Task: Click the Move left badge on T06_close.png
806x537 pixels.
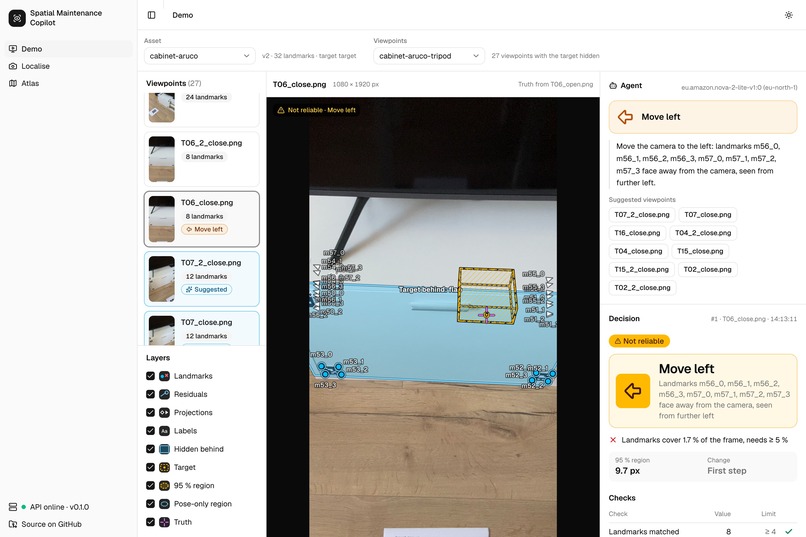Action: [x=205, y=229]
